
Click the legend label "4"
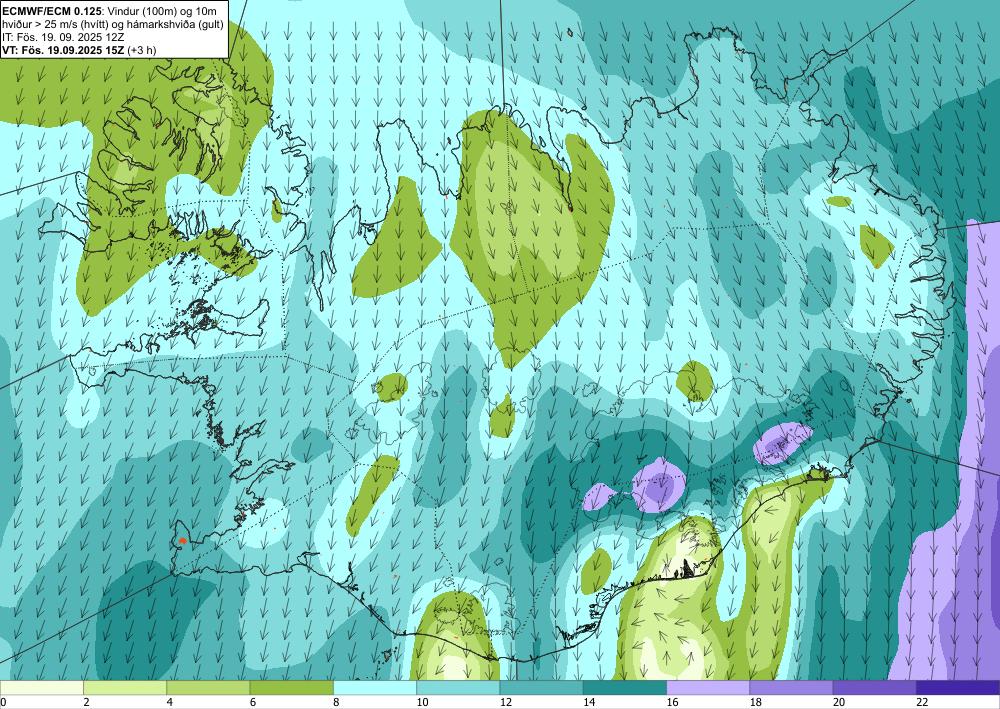point(170,703)
